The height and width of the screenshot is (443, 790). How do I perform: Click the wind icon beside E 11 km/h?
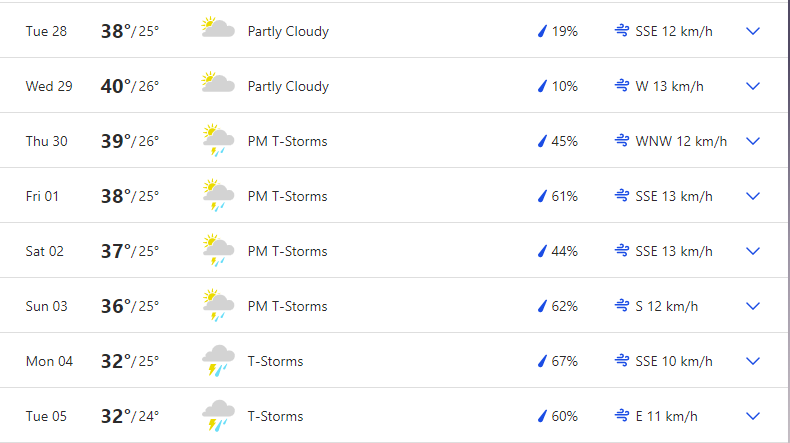click(x=621, y=416)
